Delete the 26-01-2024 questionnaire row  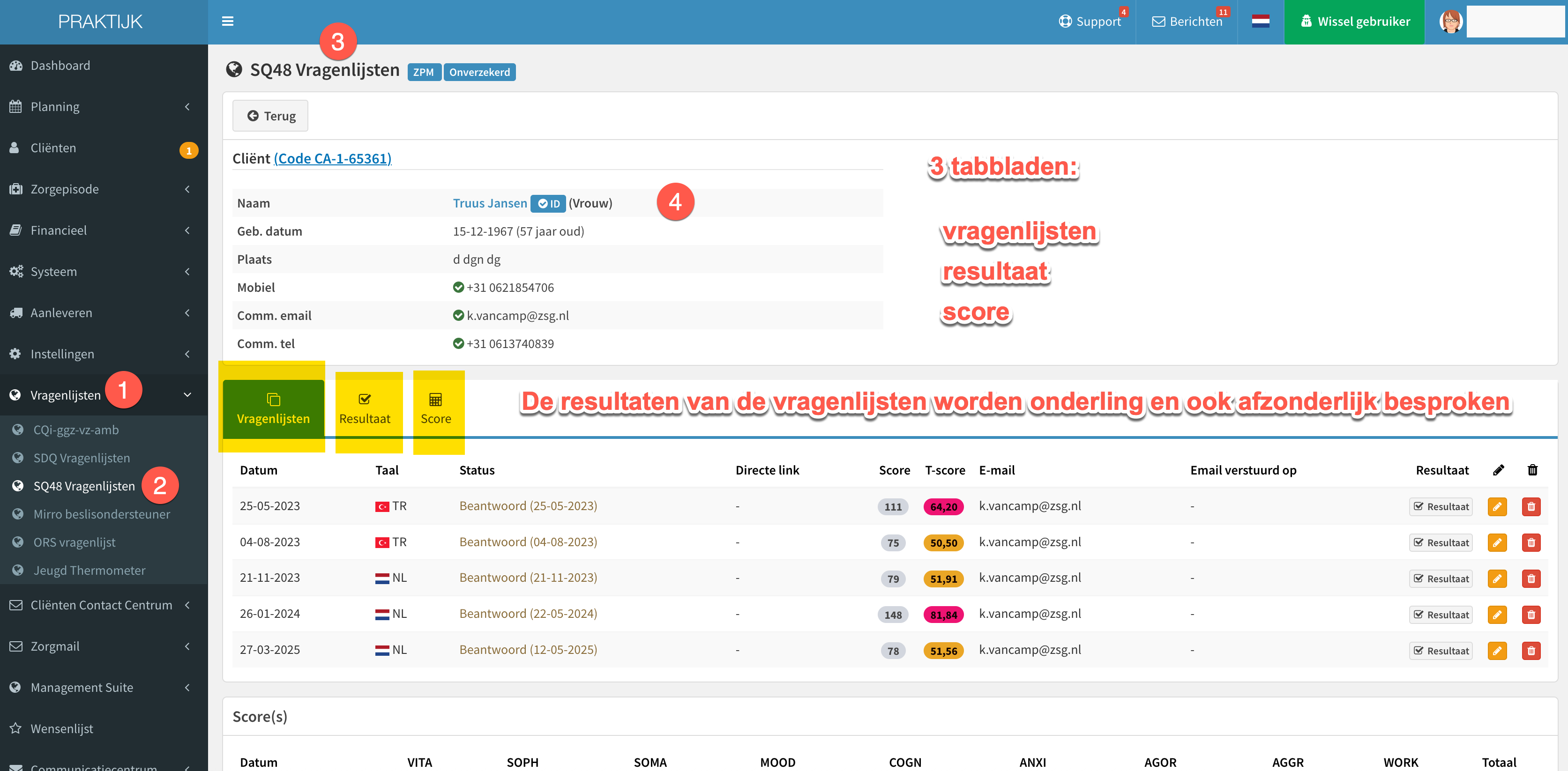pyautogui.click(x=1531, y=615)
